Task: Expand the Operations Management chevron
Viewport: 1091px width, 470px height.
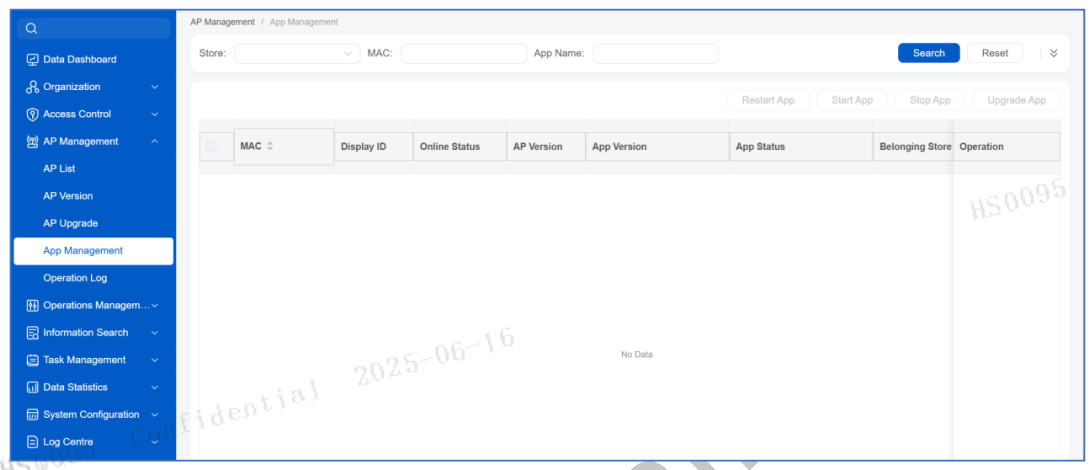Action: [154, 305]
